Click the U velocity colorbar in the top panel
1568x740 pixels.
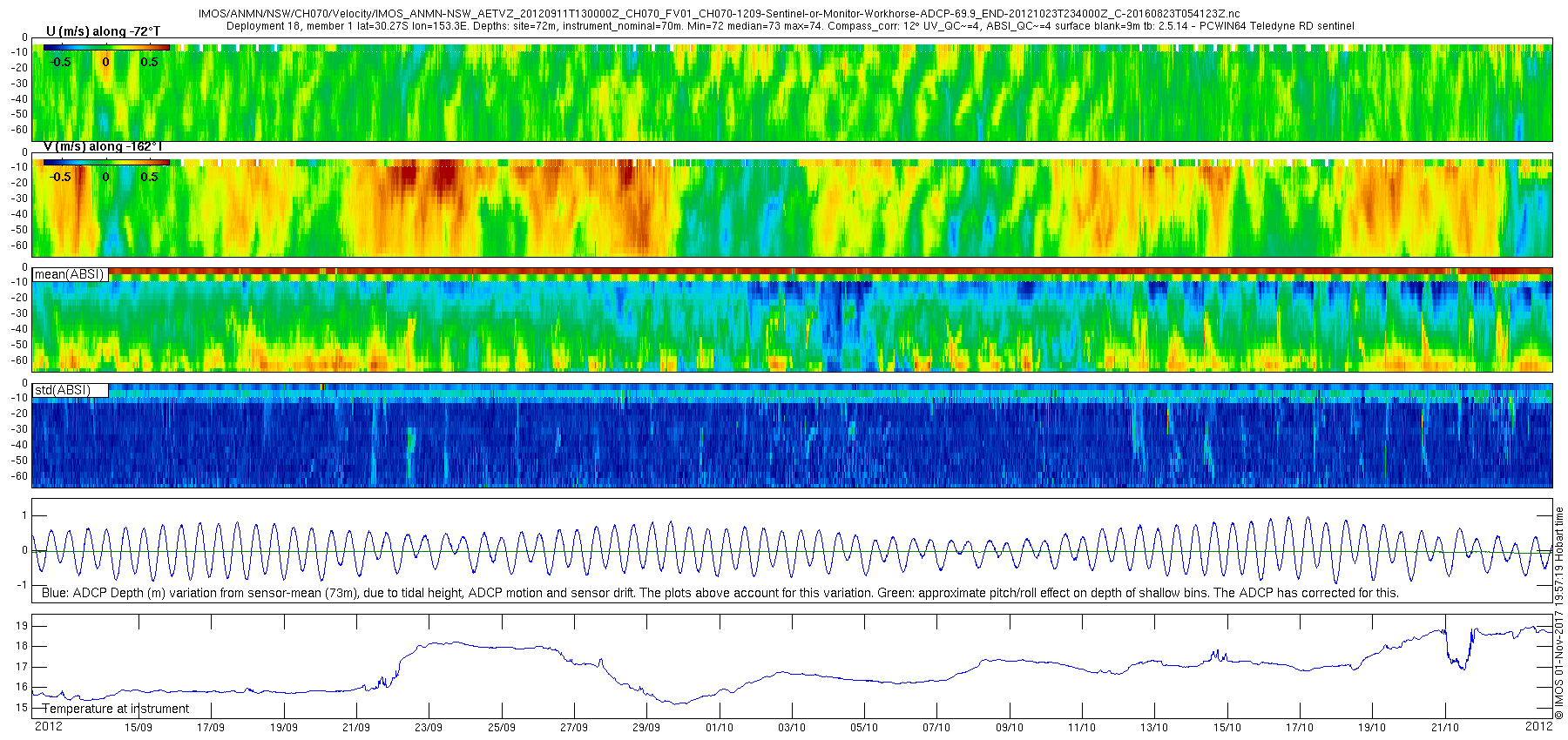click(x=106, y=48)
